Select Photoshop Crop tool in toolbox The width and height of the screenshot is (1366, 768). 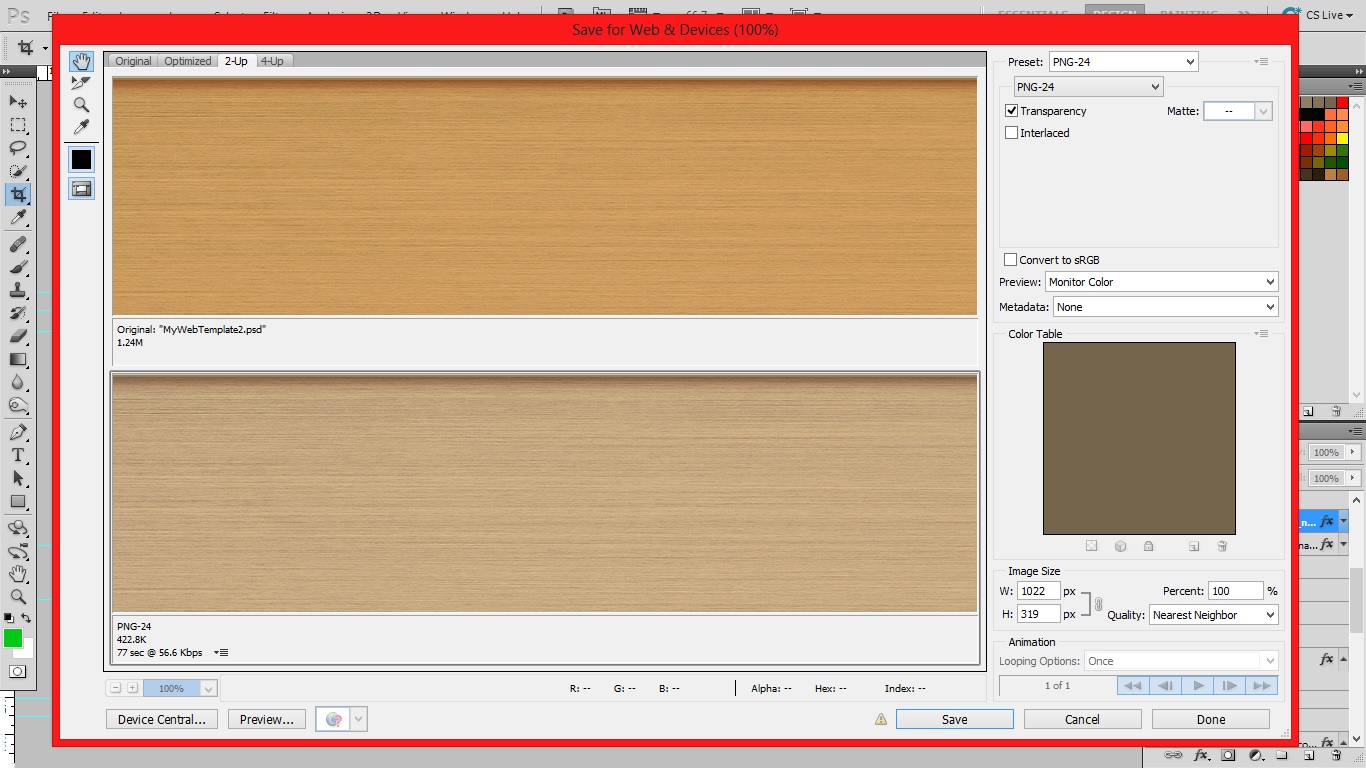[18, 194]
